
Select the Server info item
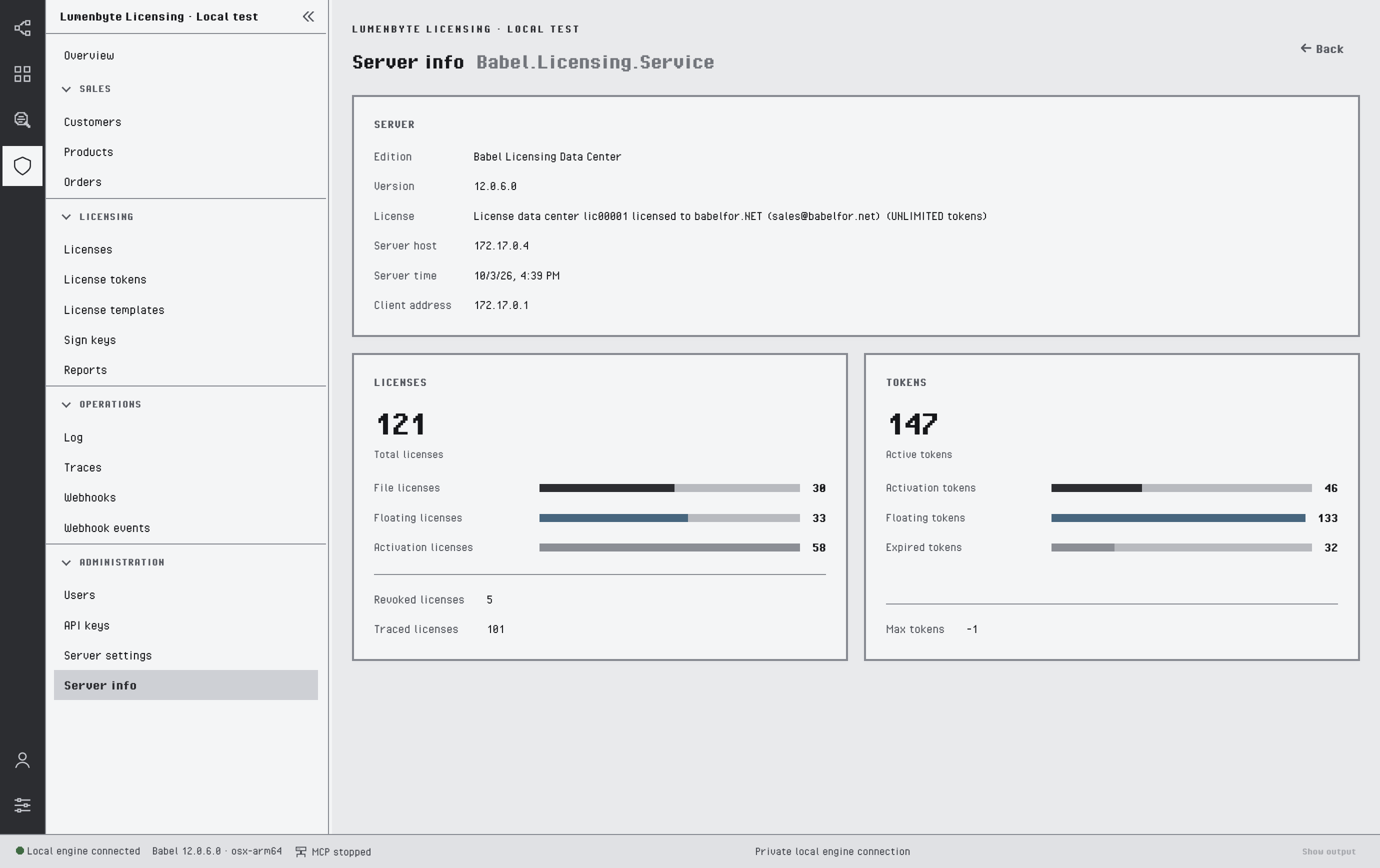[185, 685]
